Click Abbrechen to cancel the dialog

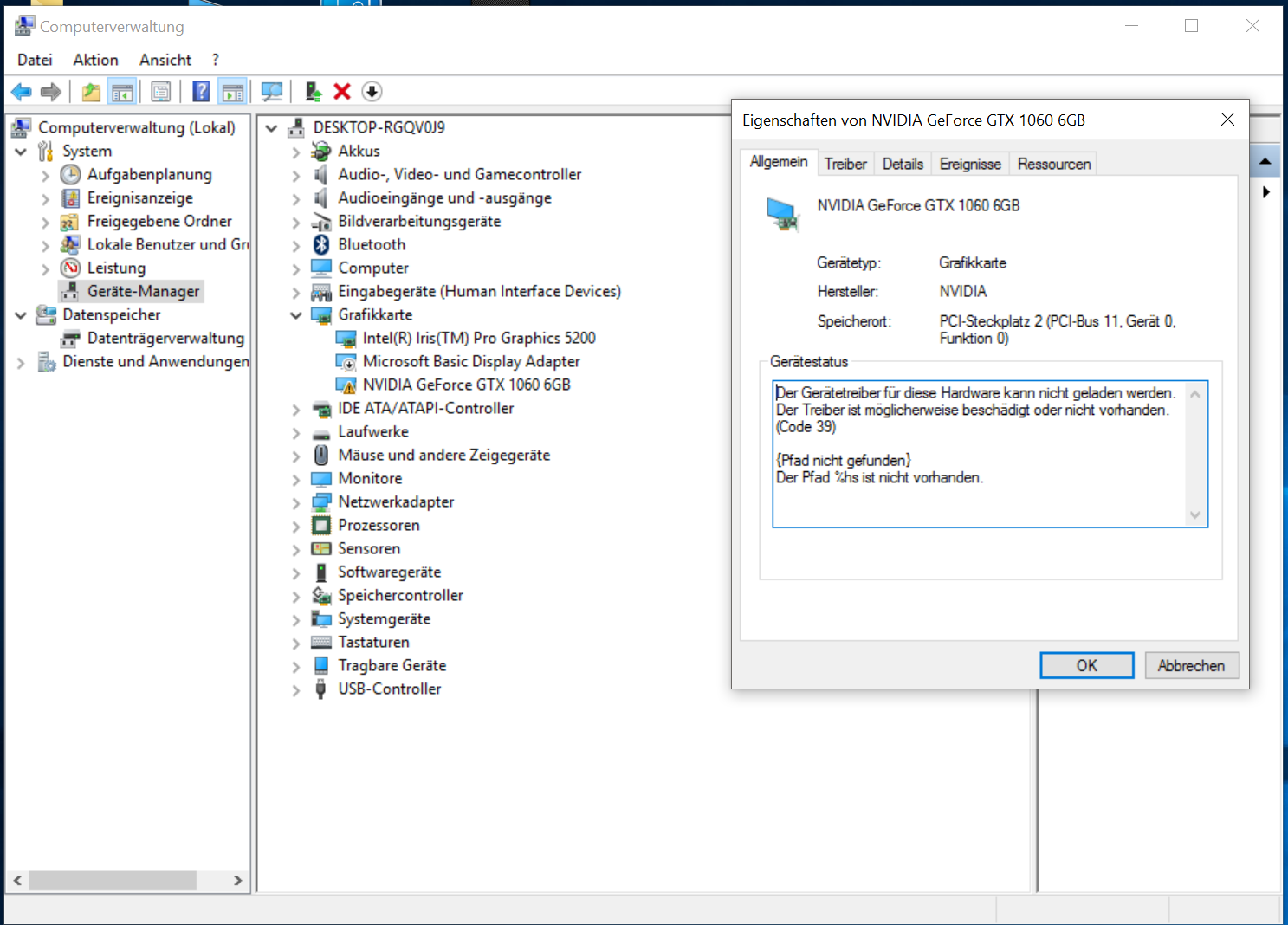click(1191, 665)
